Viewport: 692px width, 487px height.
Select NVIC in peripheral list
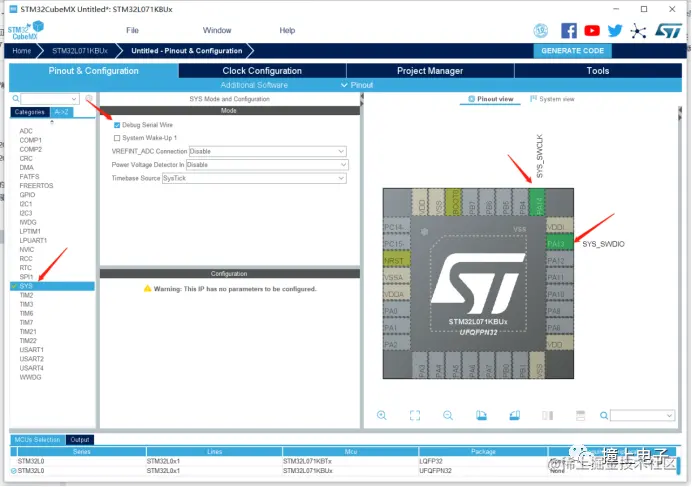click(x=26, y=249)
